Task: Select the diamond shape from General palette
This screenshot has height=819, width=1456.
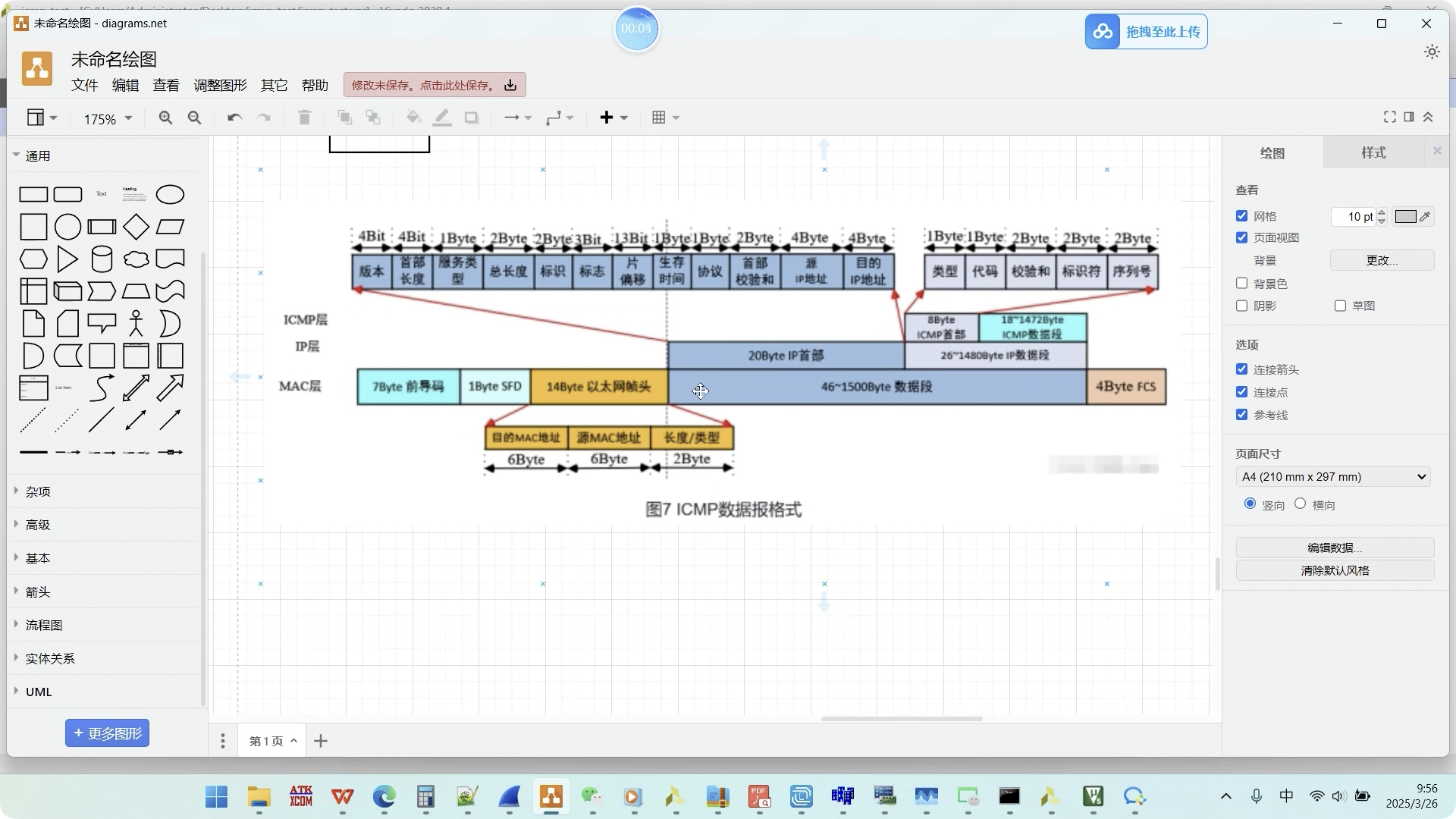Action: coord(136,227)
